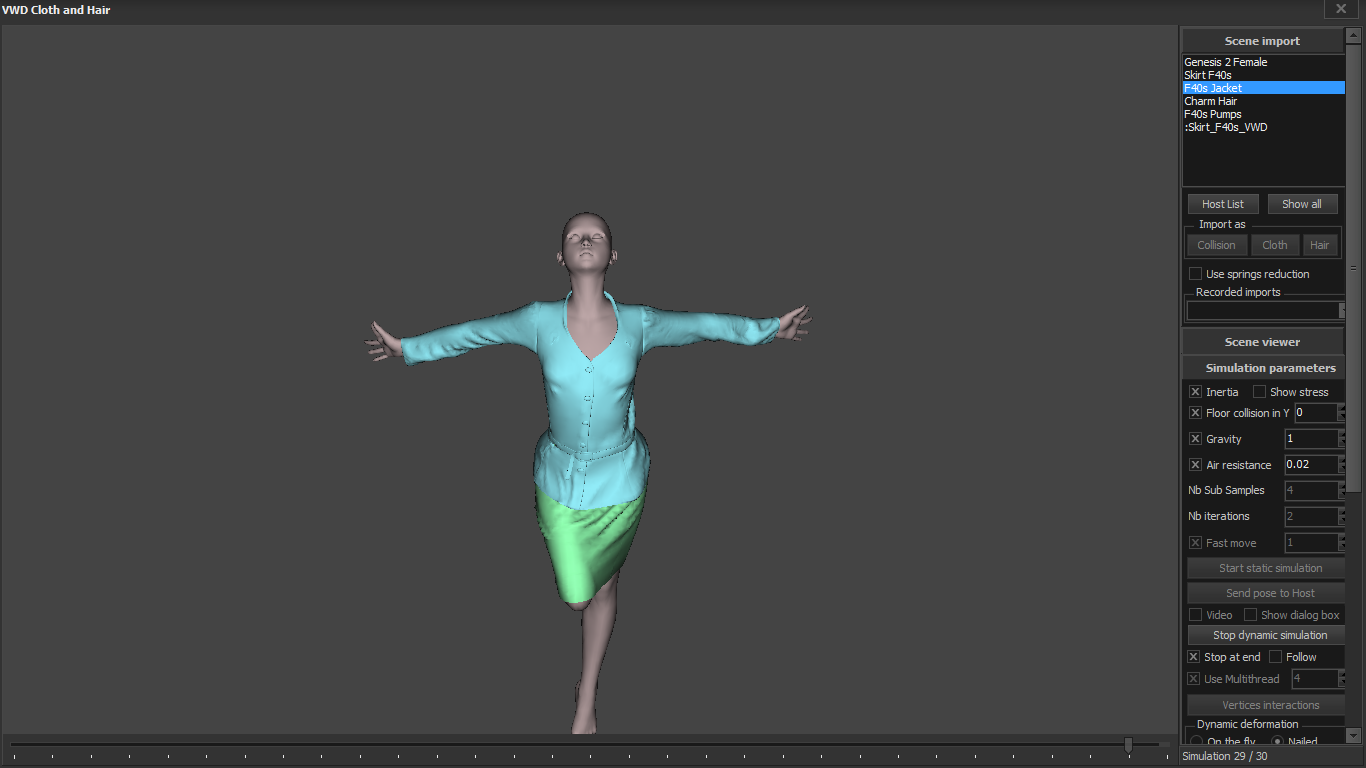Click the Air resistance value field
1366x768 pixels.
pyautogui.click(x=1311, y=465)
